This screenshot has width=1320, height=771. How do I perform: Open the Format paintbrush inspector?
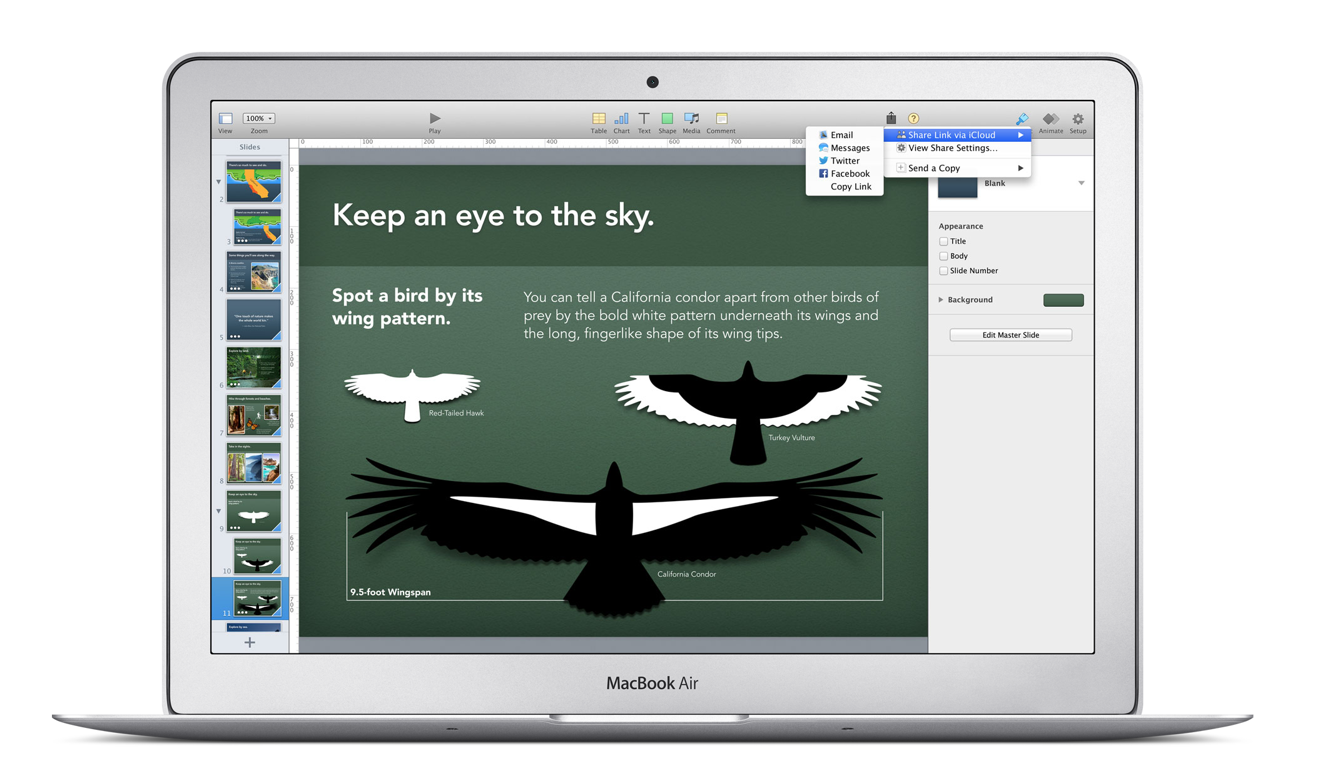(1022, 119)
